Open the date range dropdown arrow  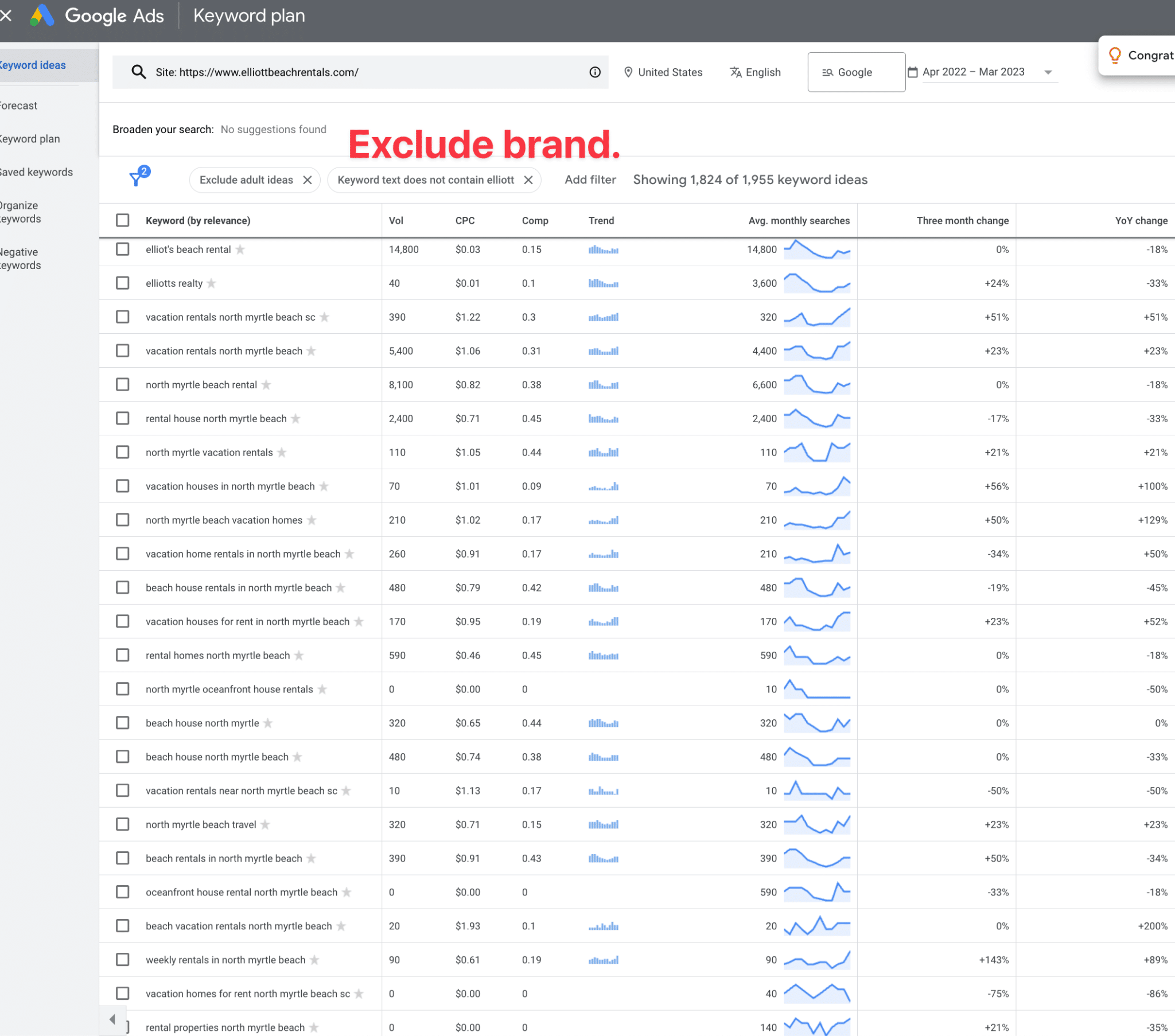1048,72
